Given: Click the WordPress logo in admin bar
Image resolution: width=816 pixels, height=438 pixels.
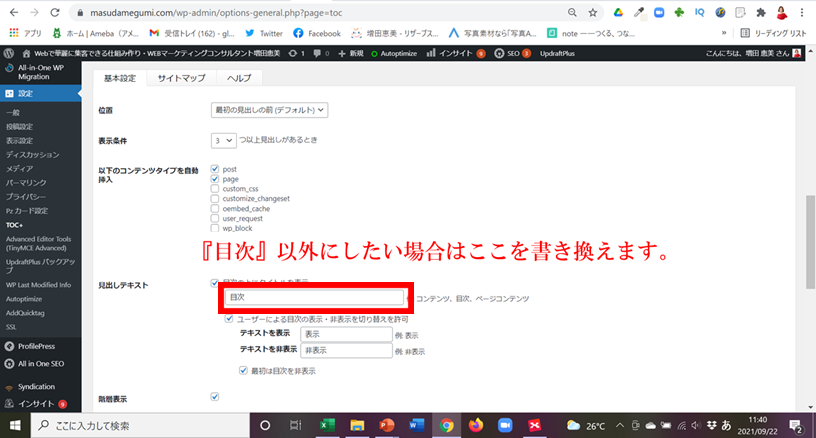Looking at the screenshot, I should point(8,53).
